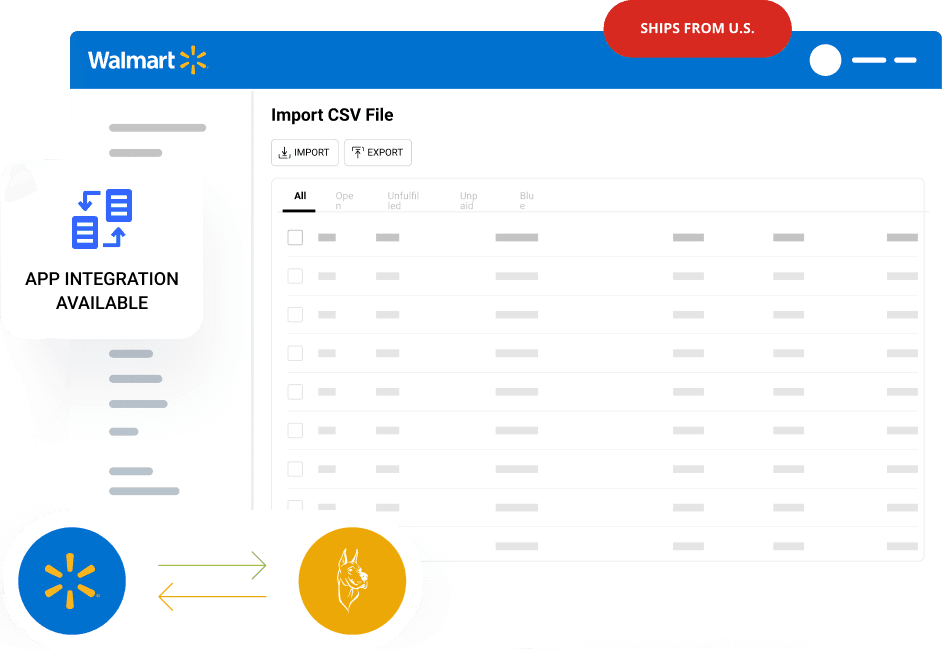Click the App Integration Available card

[x=102, y=250]
